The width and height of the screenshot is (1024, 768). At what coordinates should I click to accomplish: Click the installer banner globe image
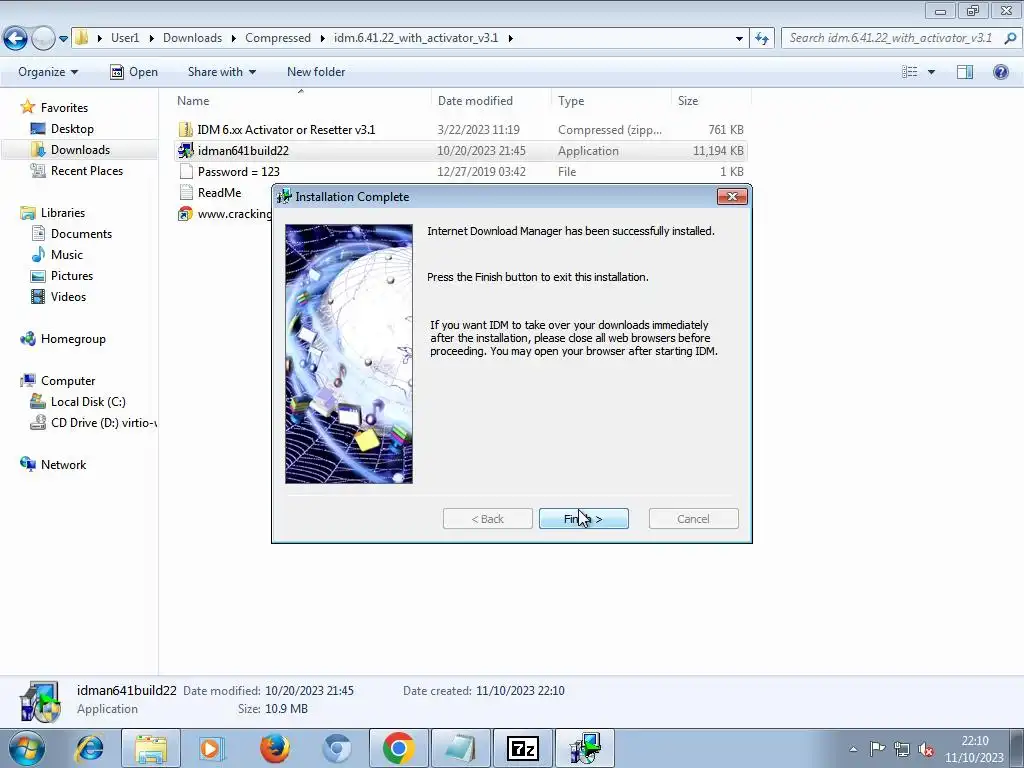349,354
